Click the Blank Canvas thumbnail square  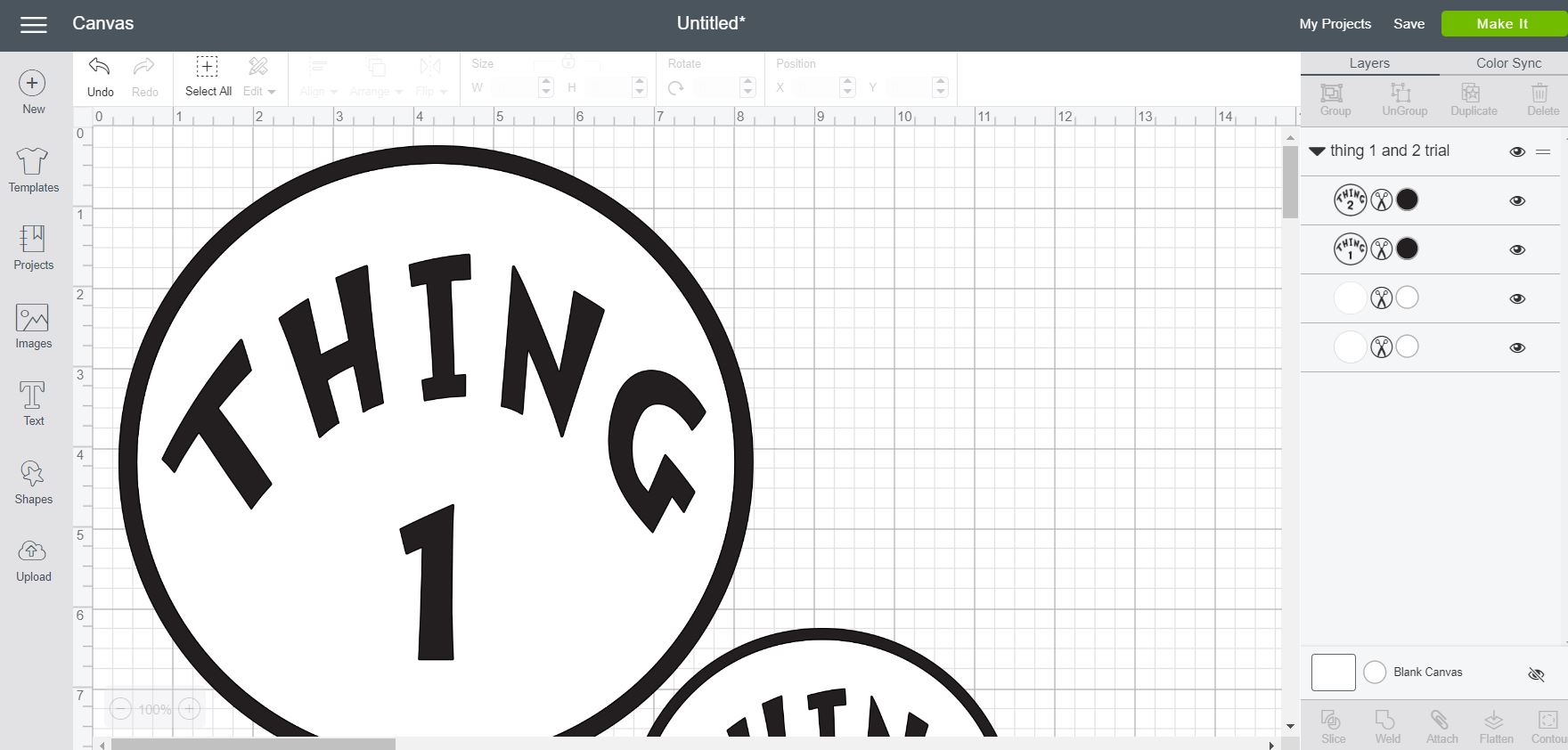pyautogui.click(x=1333, y=673)
